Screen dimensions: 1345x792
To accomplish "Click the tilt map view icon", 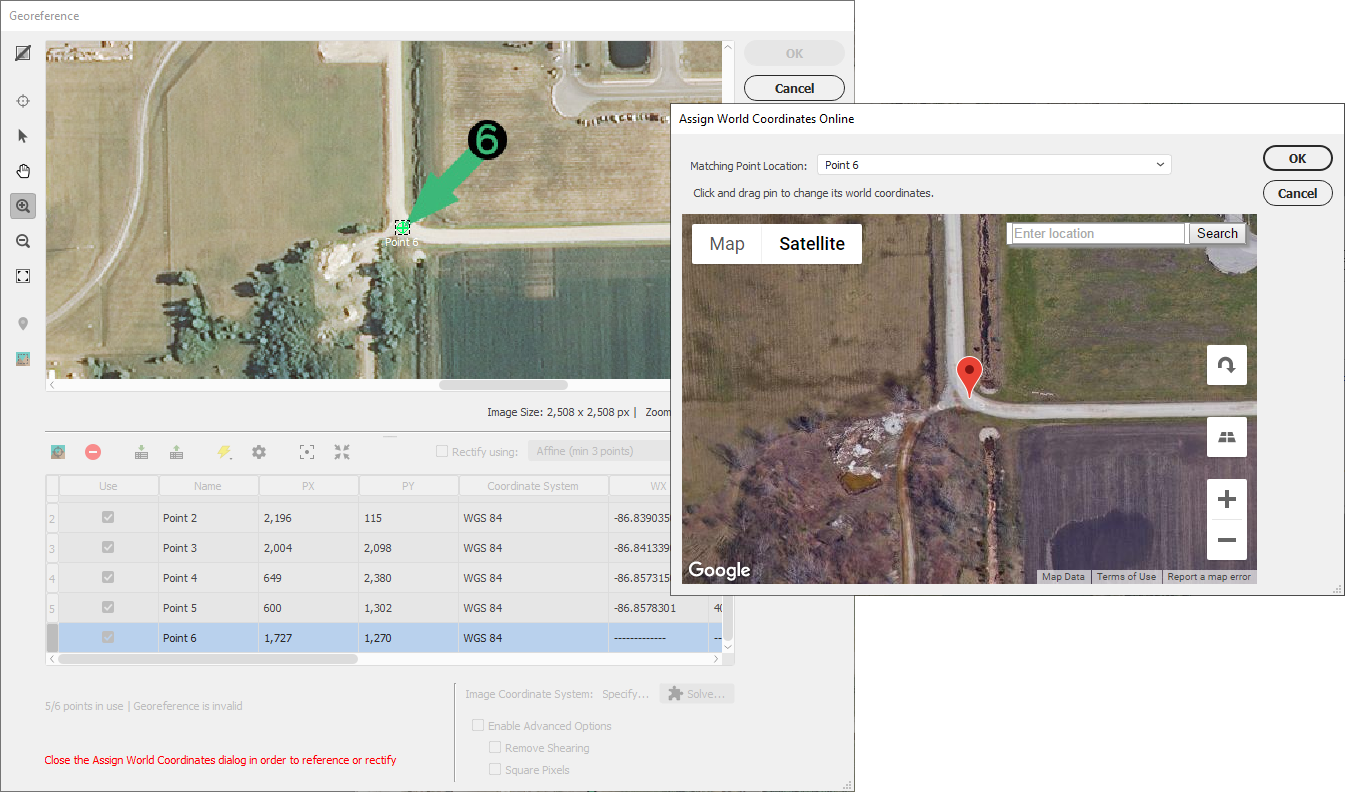I will (1227, 437).
